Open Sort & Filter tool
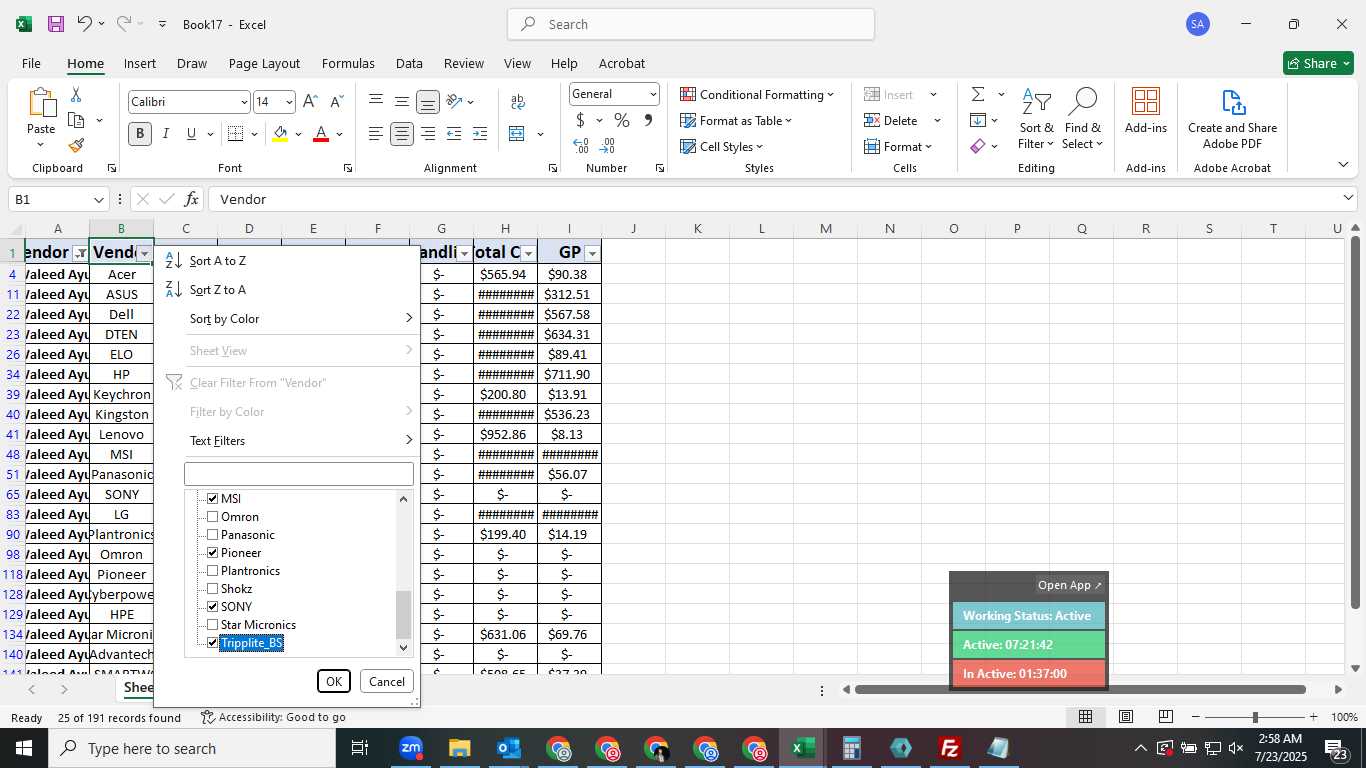Image resolution: width=1366 pixels, height=768 pixels. pos(1036,119)
